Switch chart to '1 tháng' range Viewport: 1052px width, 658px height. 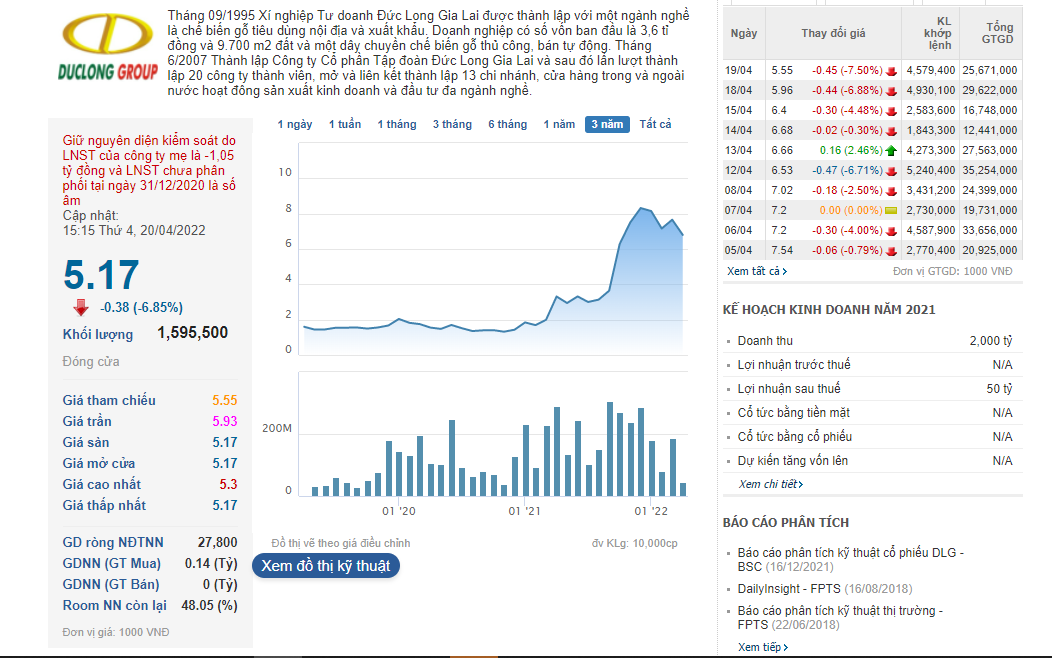pyautogui.click(x=397, y=124)
